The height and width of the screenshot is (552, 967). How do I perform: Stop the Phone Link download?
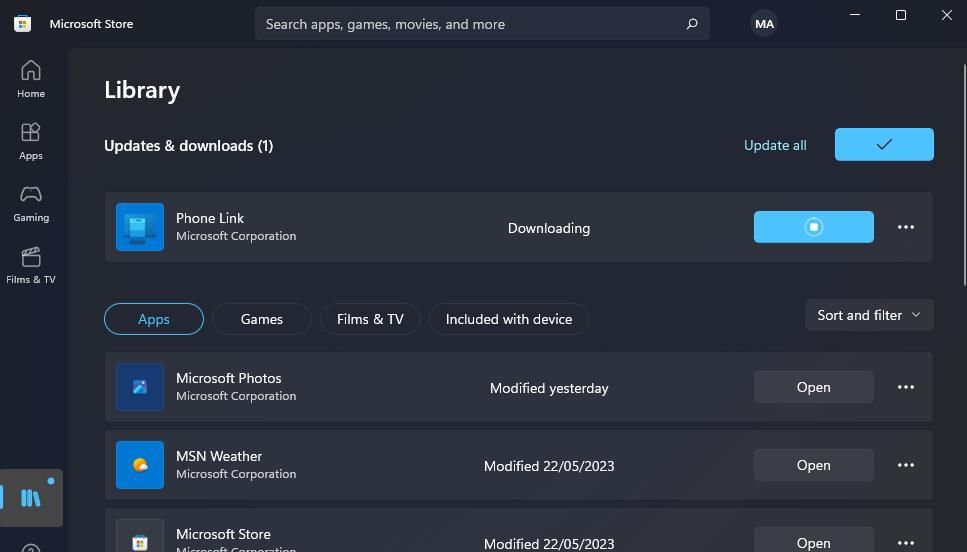pyautogui.click(x=813, y=227)
